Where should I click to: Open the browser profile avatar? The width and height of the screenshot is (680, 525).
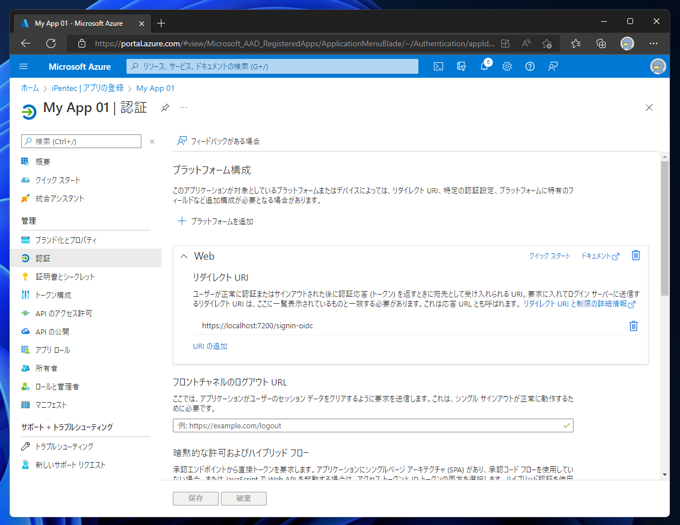(627, 43)
